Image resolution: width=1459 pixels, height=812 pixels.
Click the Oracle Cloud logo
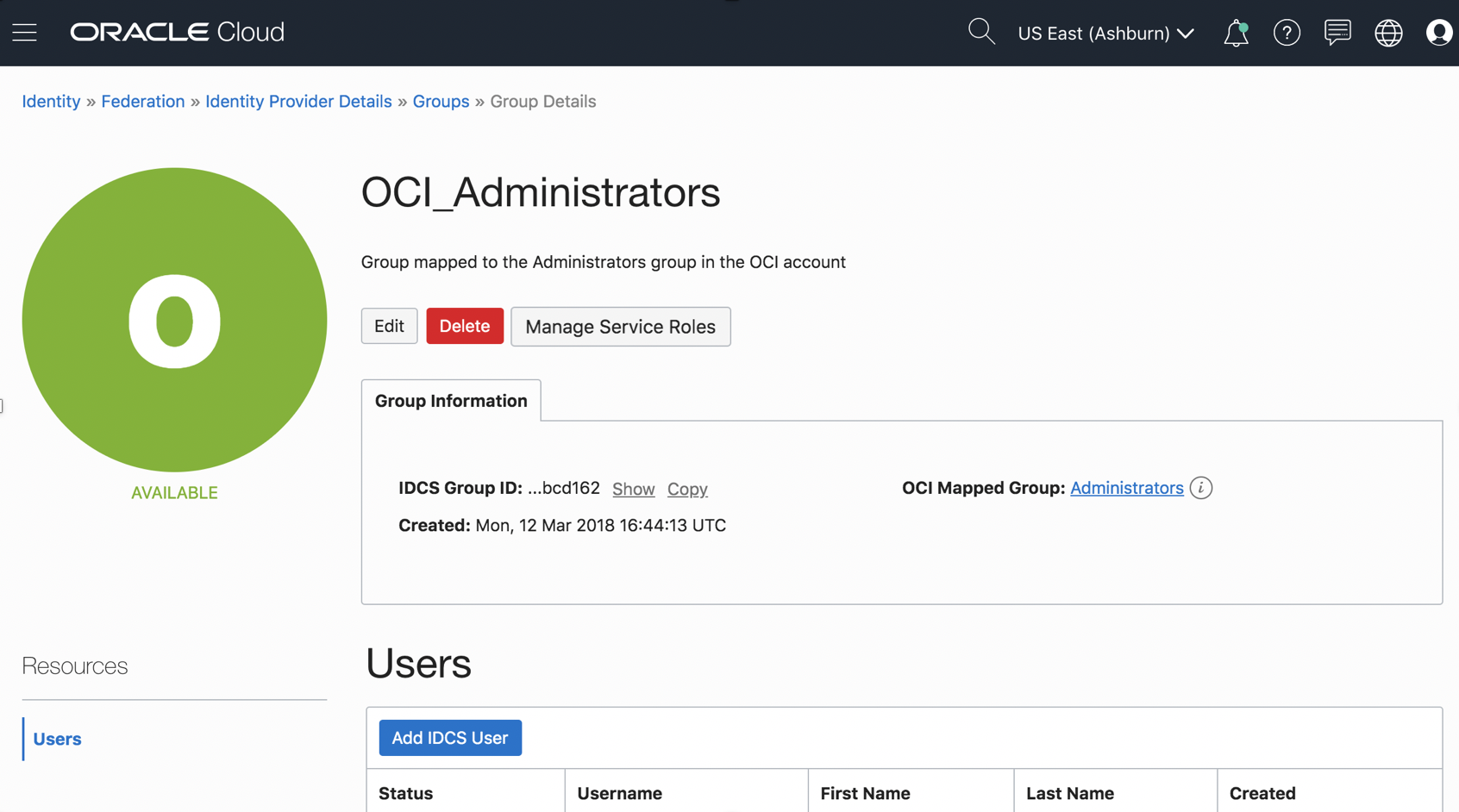click(178, 32)
